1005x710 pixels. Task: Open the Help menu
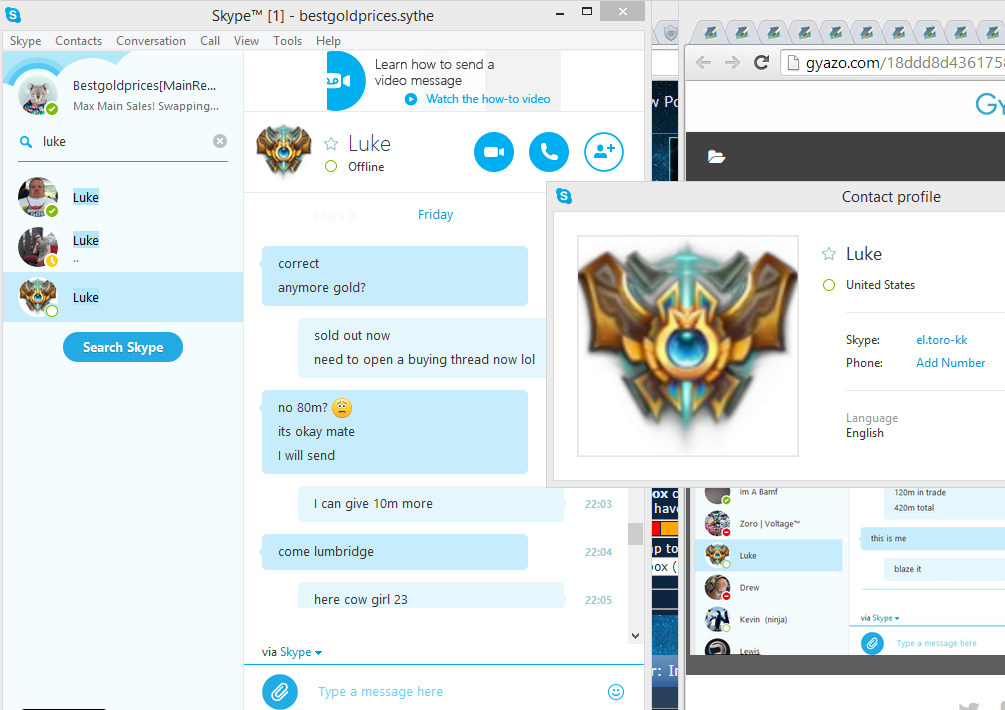328,40
